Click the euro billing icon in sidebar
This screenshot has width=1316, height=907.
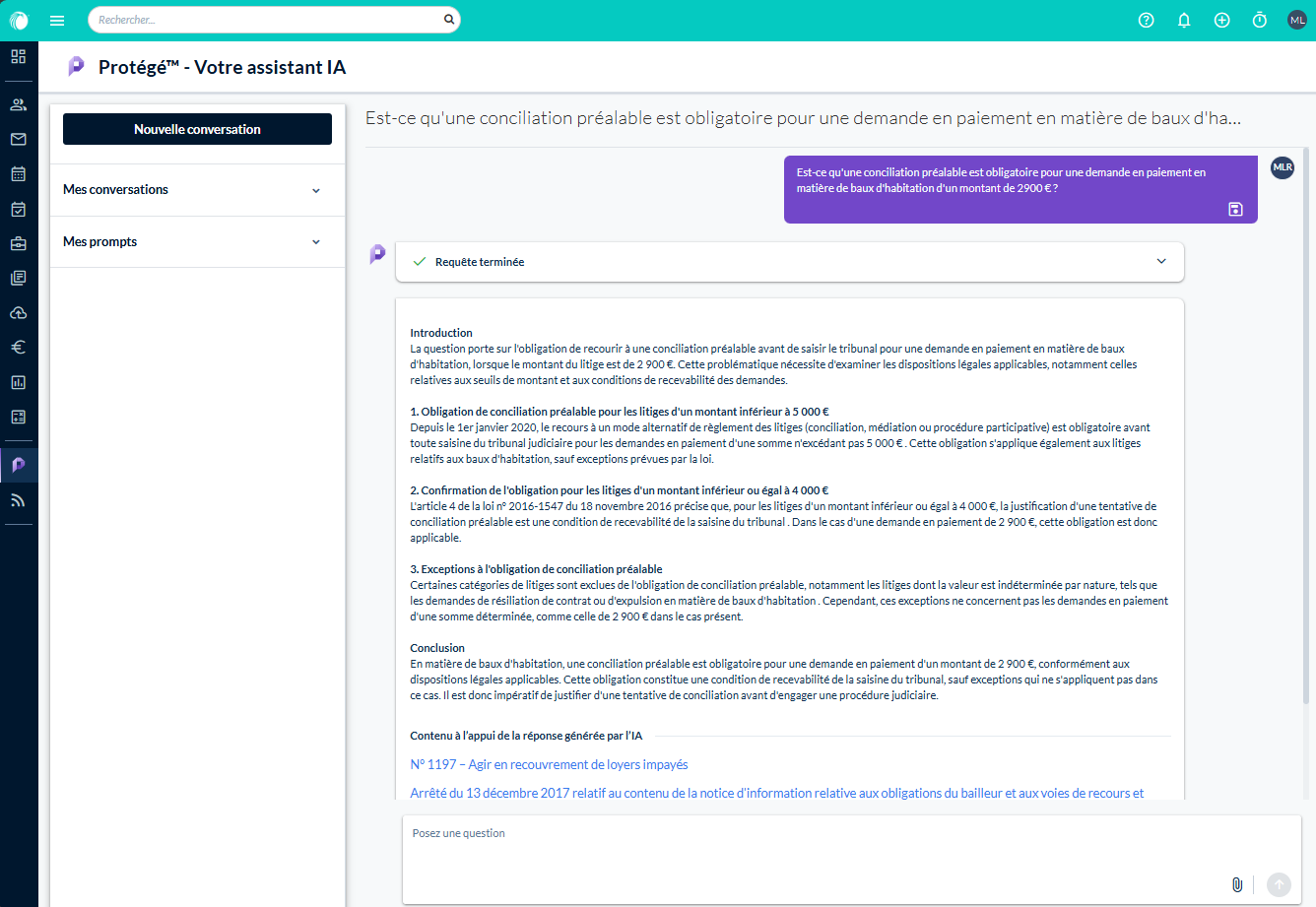[x=19, y=347]
